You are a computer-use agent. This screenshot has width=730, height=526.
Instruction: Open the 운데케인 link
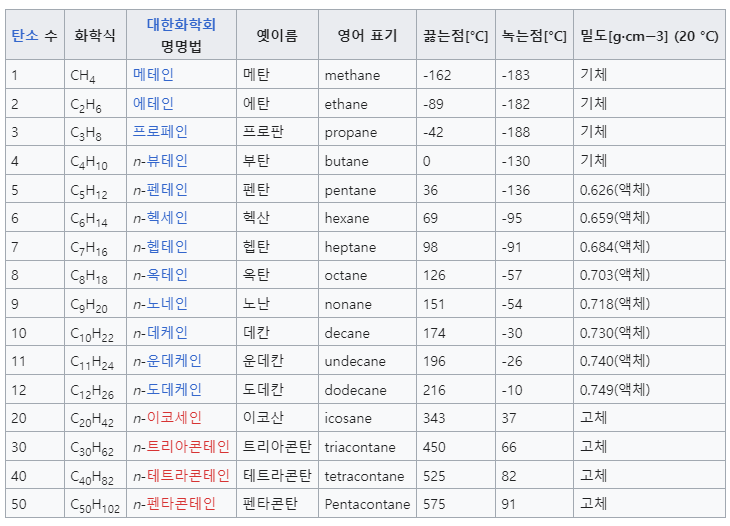(174, 361)
